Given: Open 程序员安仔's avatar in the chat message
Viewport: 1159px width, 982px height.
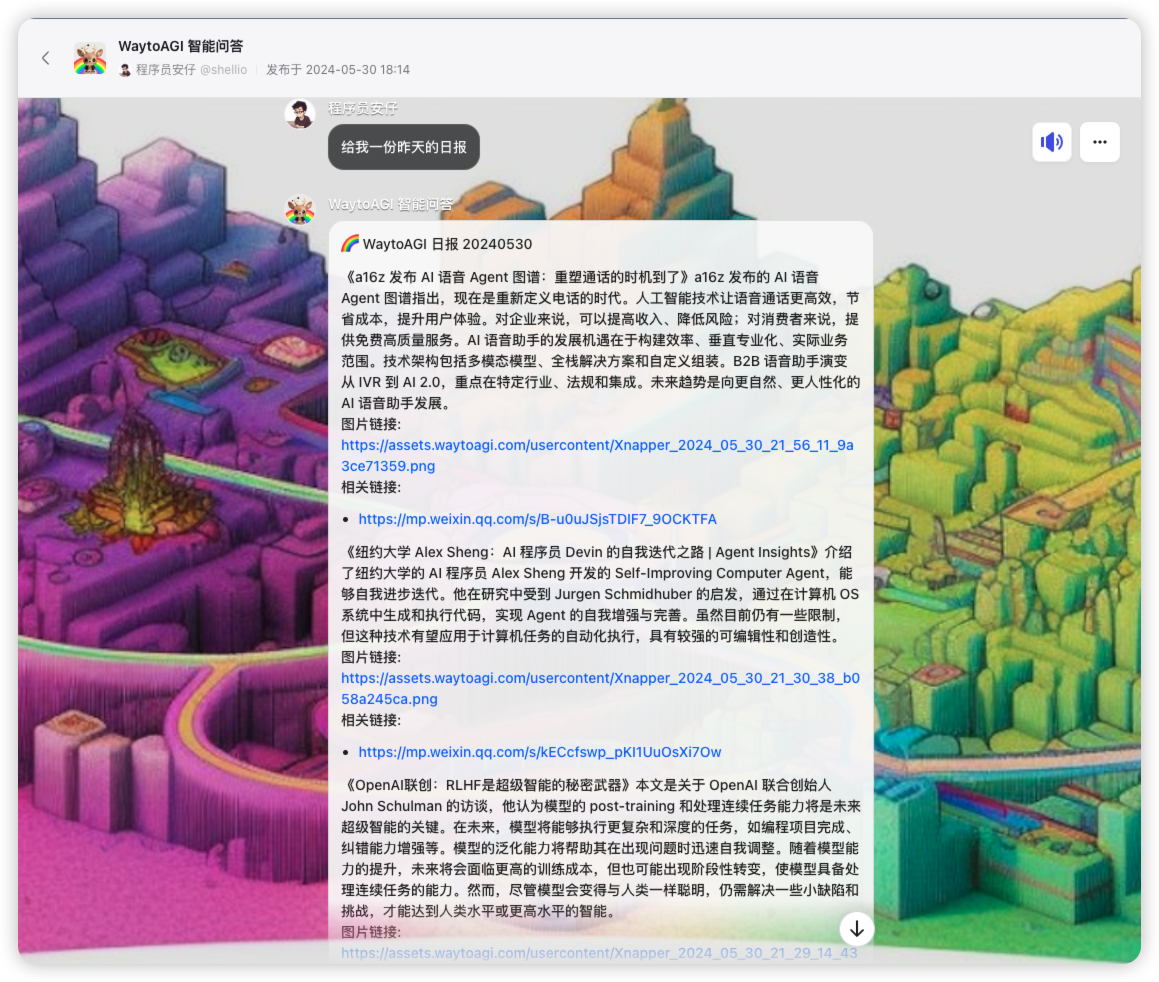Looking at the screenshot, I should pyautogui.click(x=300, y=113).
